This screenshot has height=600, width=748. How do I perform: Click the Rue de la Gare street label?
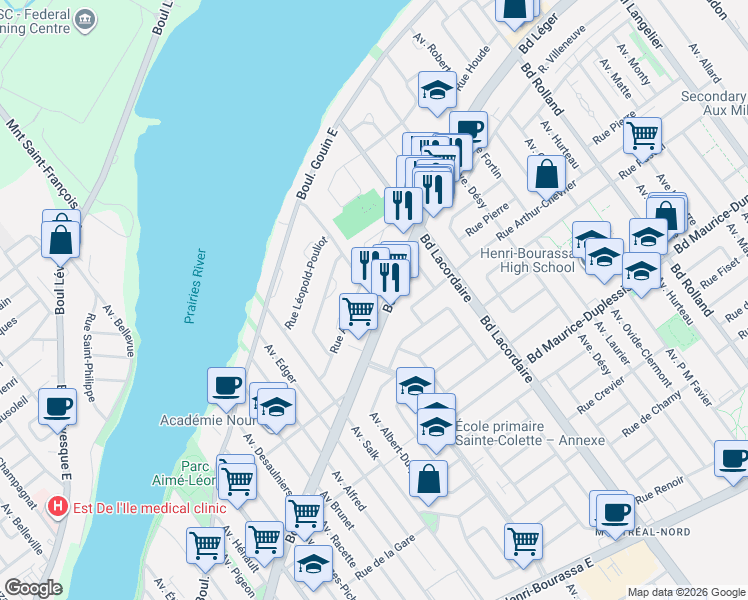click(x=385, y=557)
